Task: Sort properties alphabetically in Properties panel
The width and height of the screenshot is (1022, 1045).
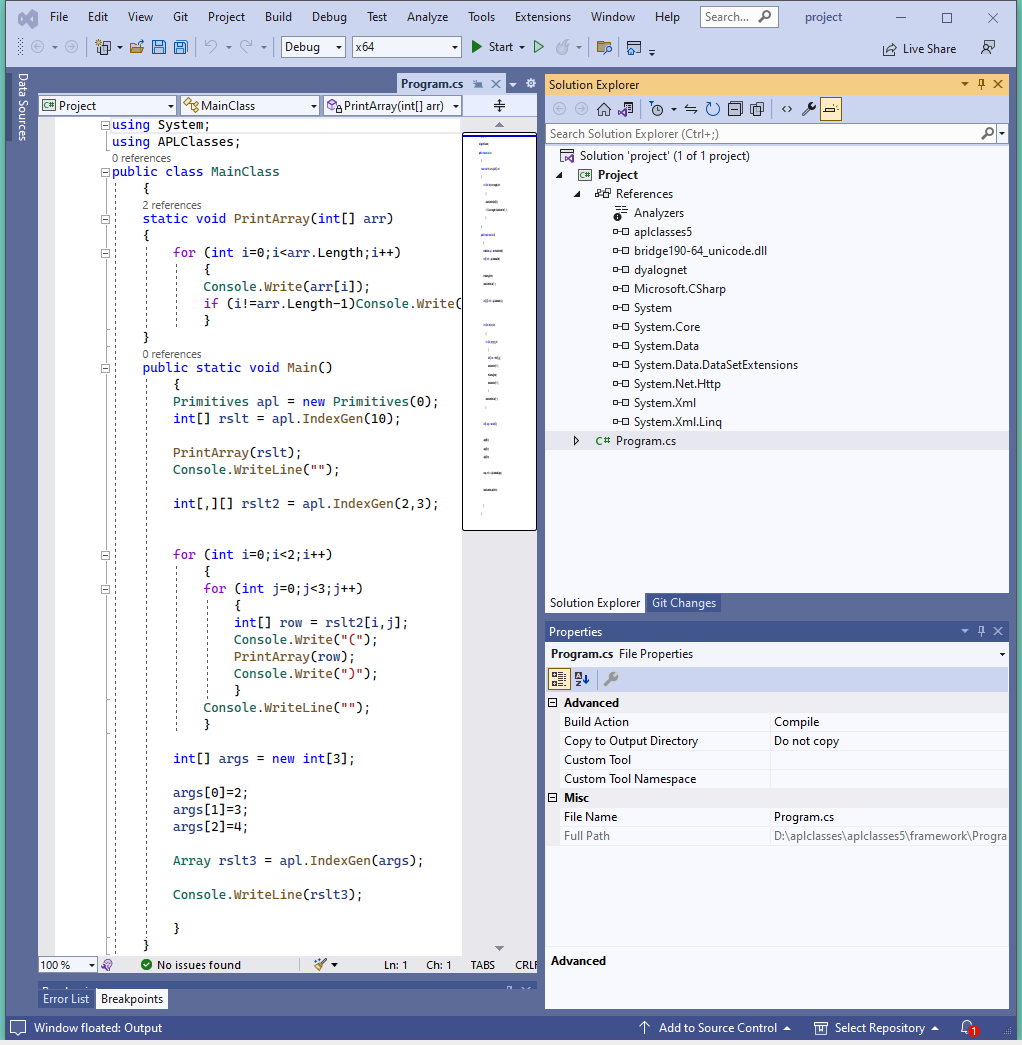Action: click(x=582, y=679)
